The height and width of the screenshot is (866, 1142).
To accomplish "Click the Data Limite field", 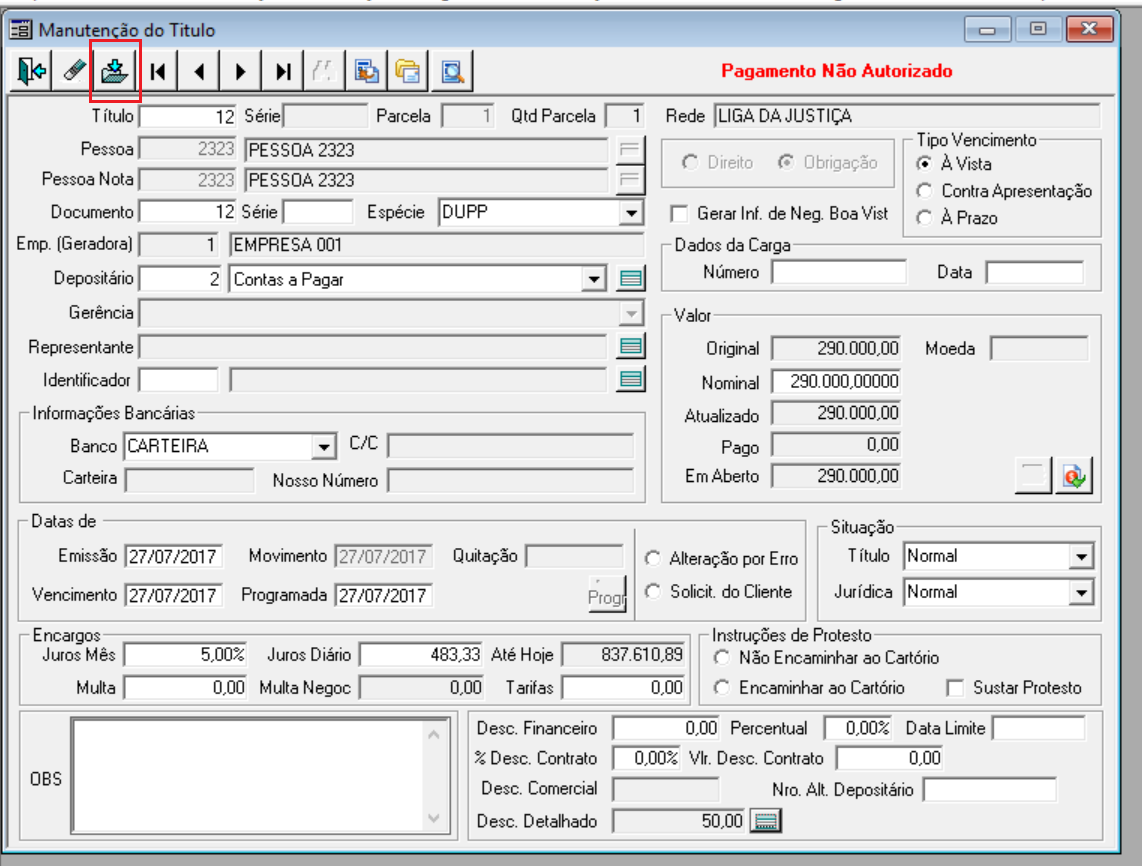I will point(1039,728).
